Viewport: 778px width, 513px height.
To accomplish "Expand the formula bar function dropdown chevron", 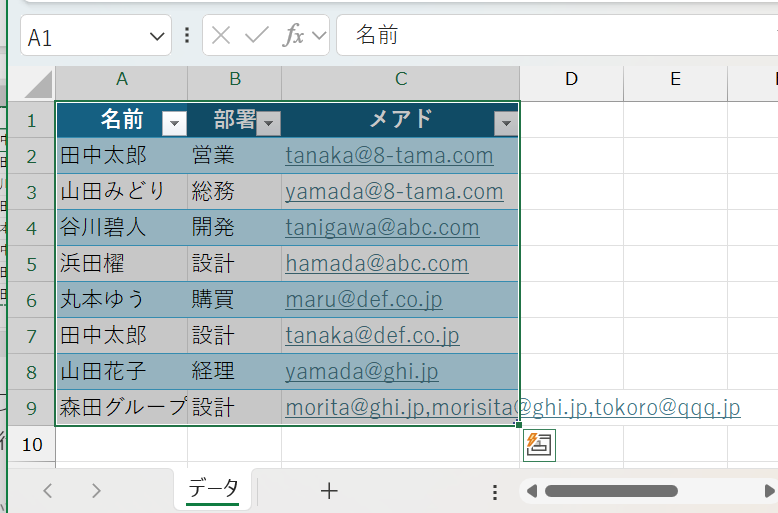I will (319, 36).
